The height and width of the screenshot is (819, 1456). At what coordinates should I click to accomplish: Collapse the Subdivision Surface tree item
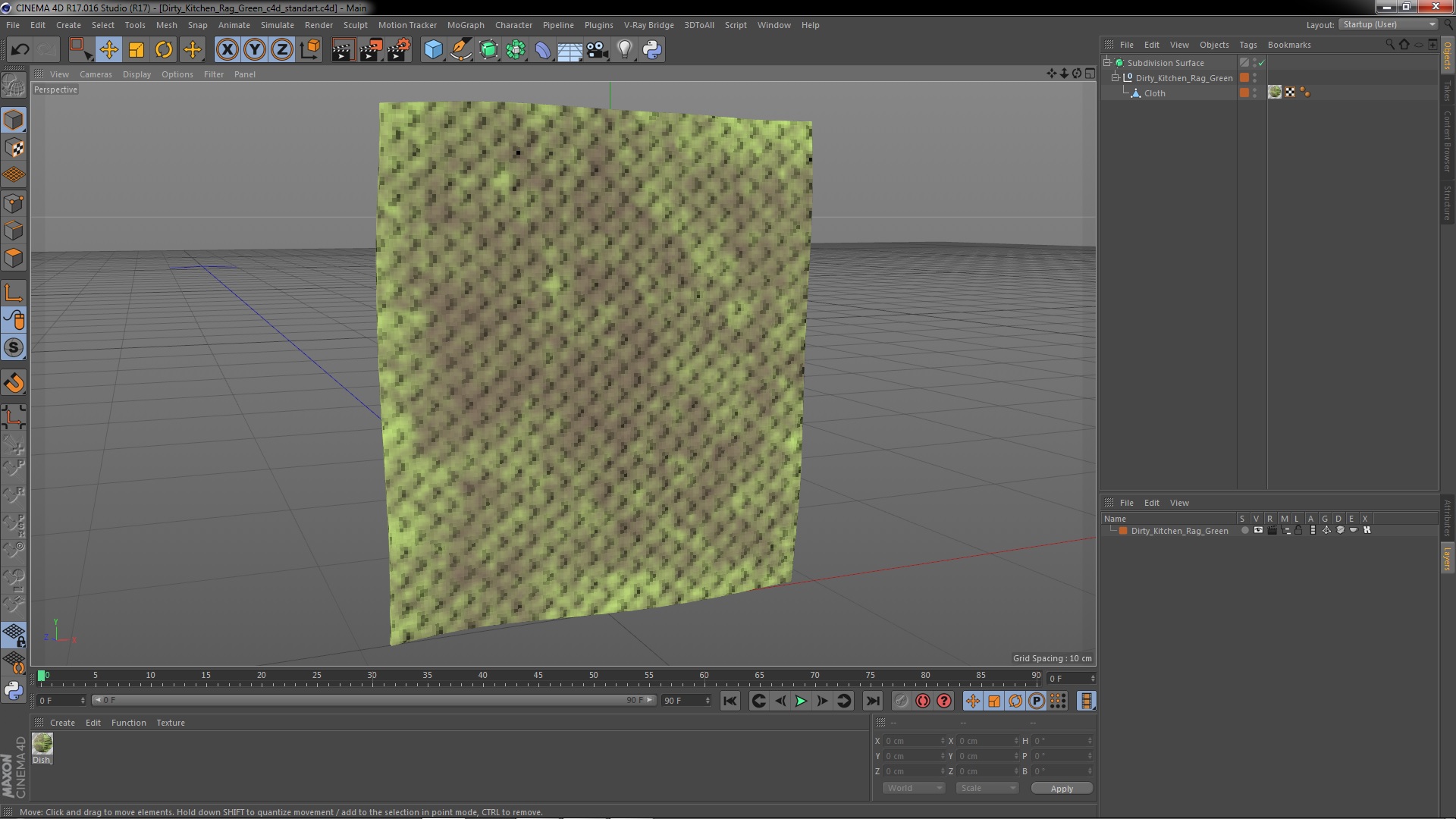tap(1107, 63)
